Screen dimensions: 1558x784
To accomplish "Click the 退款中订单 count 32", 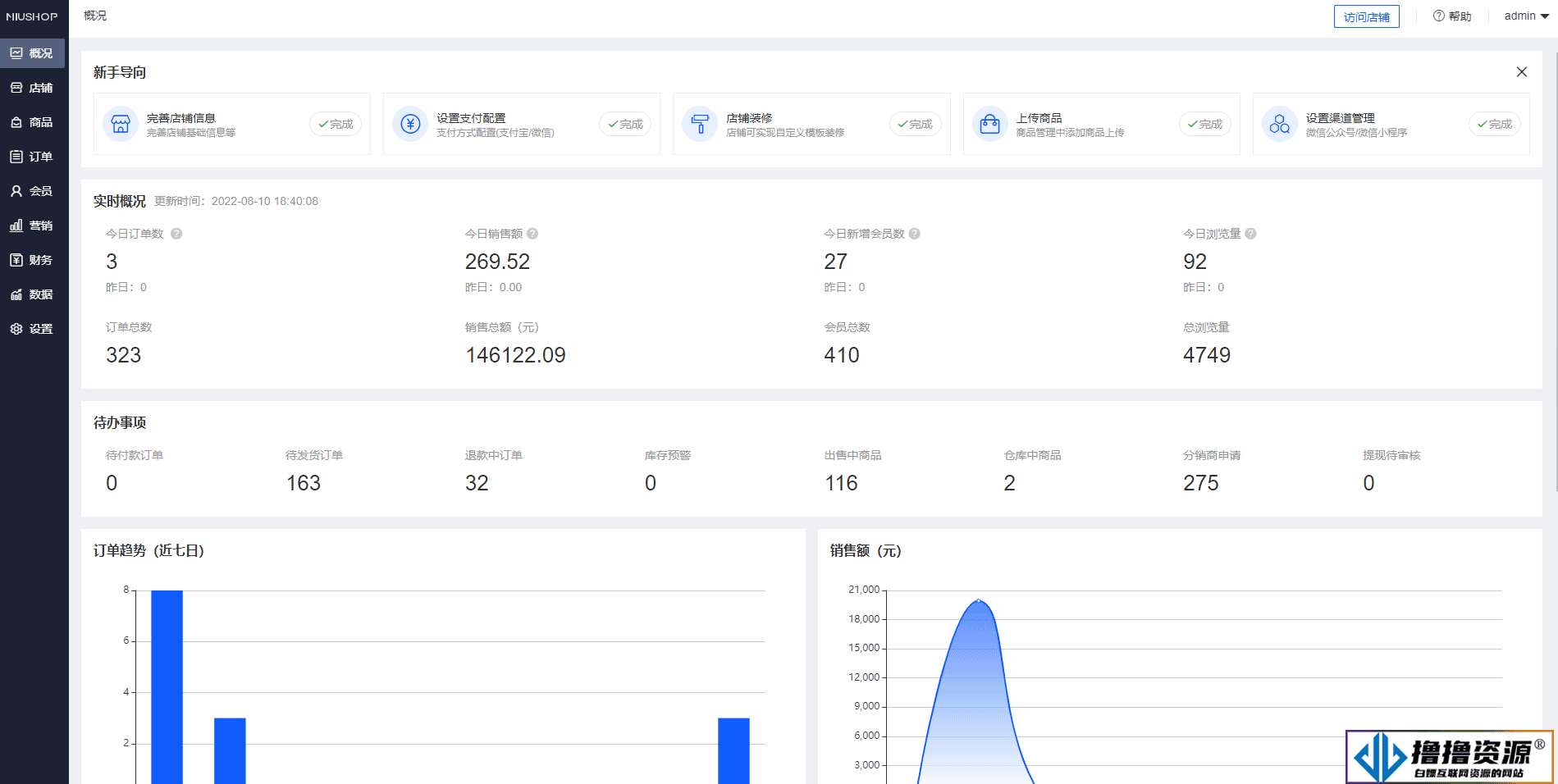I will [477, 483].
